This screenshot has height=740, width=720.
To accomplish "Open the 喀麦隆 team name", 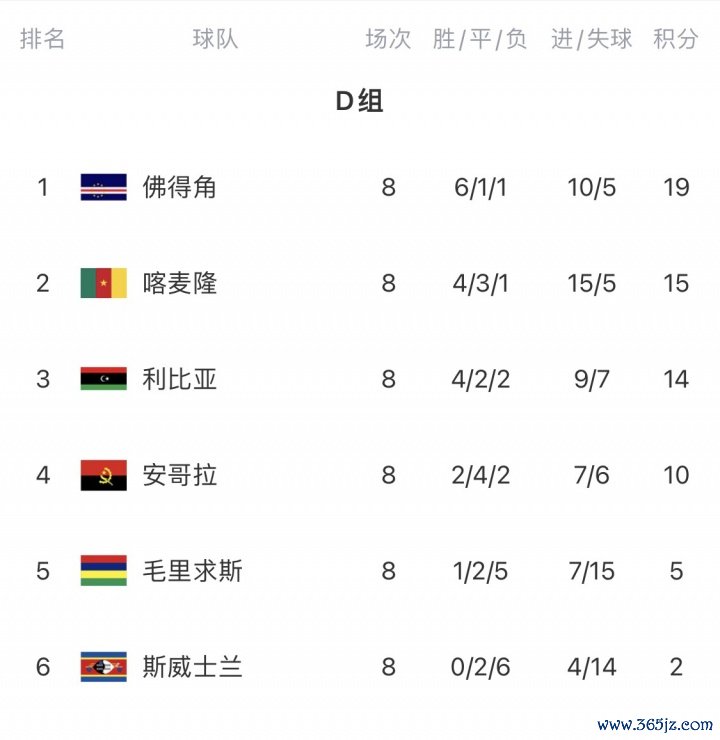I will pos(180,283).
